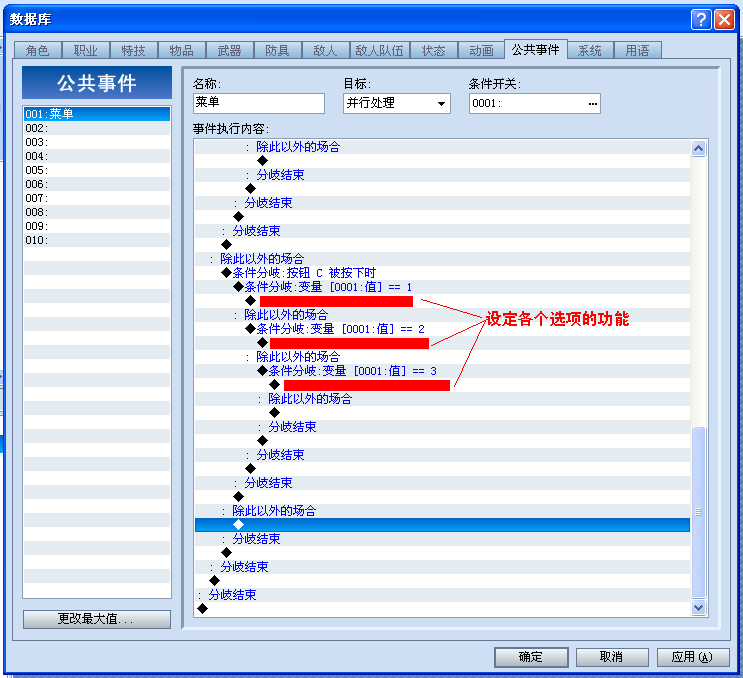743x678 pixels.
Task: Select the final 分歧结束 line at bottom
Action: [442, 595]
